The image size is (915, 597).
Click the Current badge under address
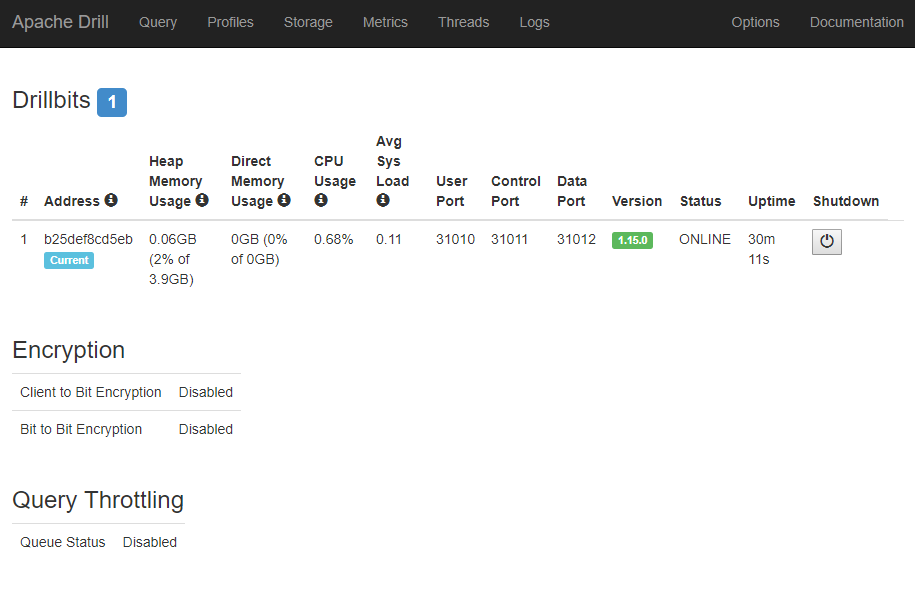click(x=69, y=260)
